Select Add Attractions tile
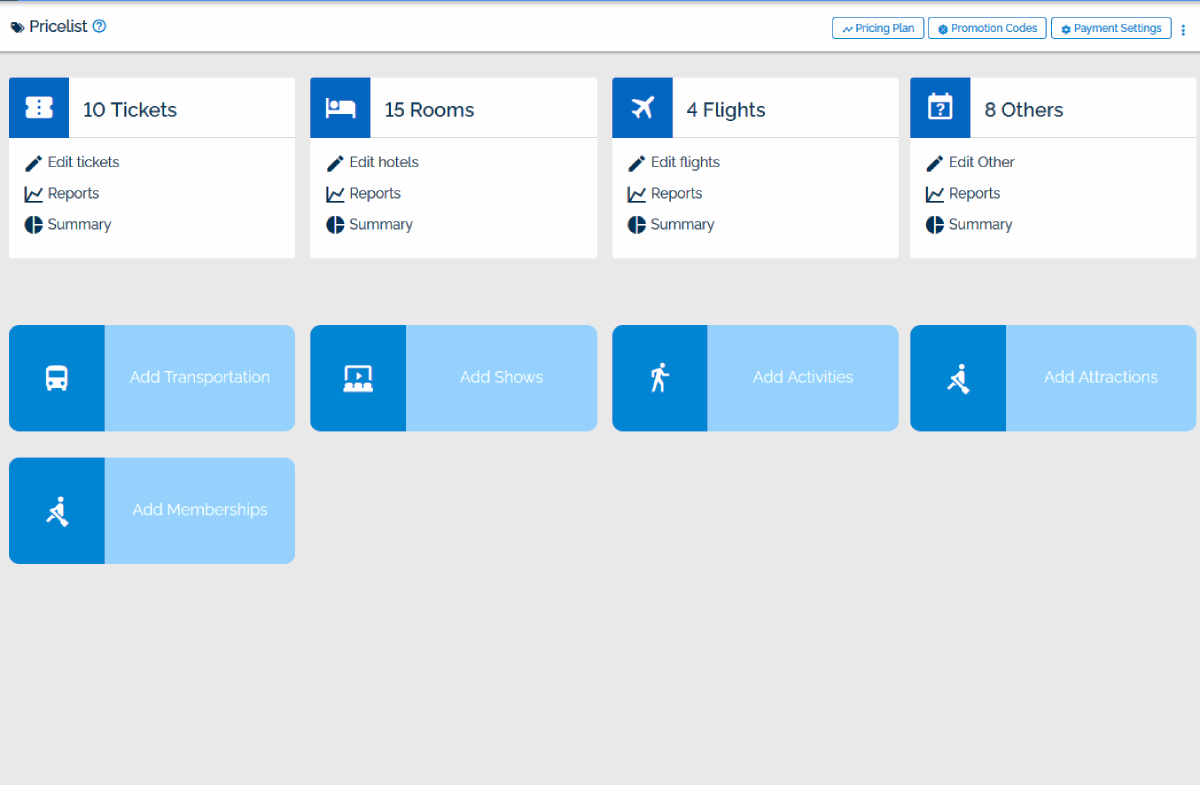Screen dimensions: 1200x785 click(1100, 378)
